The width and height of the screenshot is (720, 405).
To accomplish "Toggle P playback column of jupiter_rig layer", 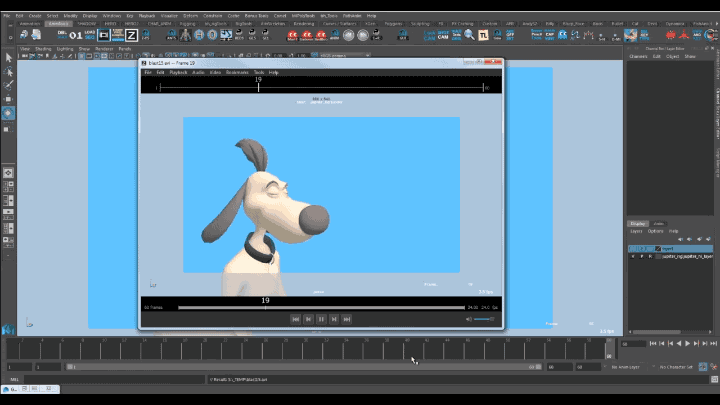I will tap(641, 257).
